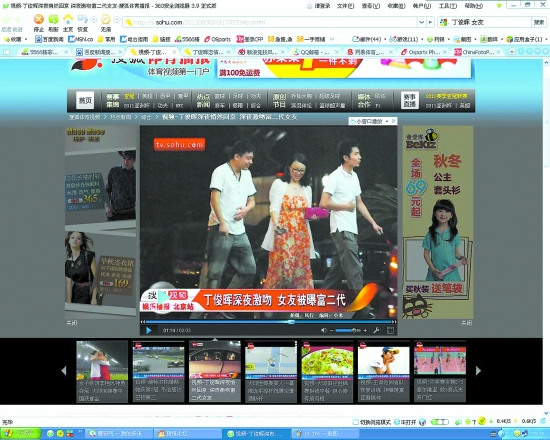The image size is (550, 440).
Task: Click the homepage button in the site navigation
Action: click(85, 100)
